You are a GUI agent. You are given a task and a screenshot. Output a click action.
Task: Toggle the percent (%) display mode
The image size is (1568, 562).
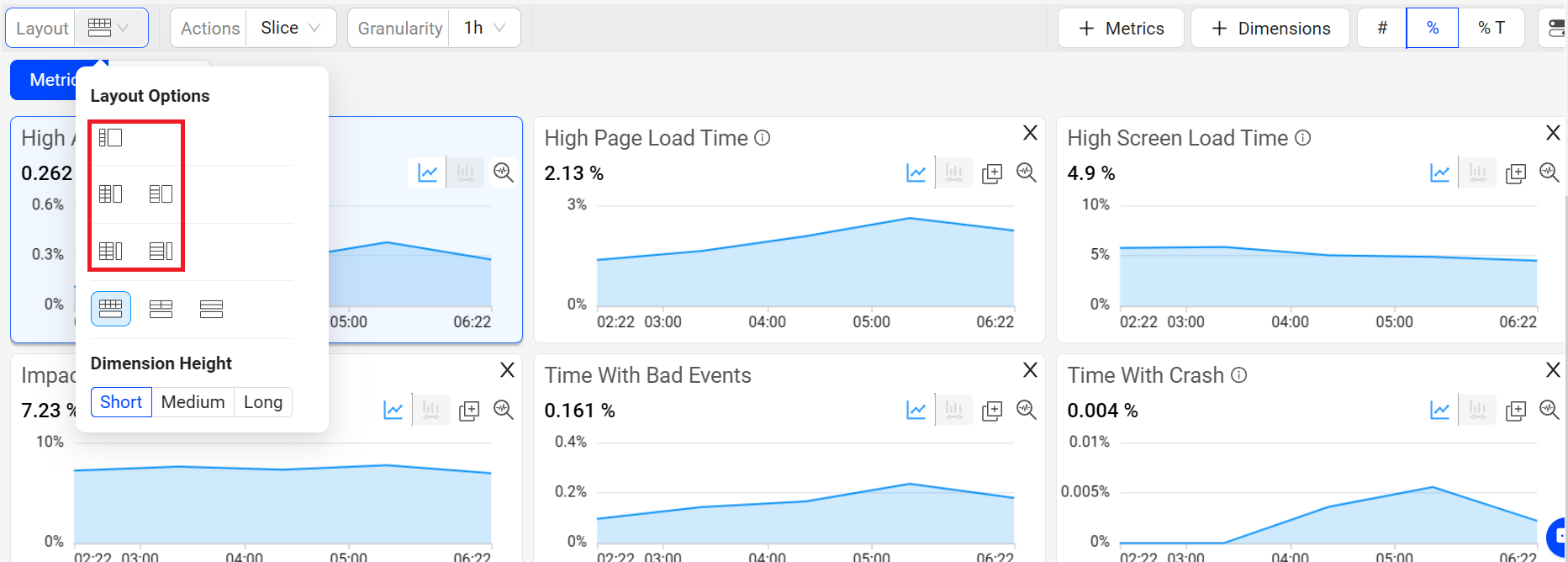pyautogui.click(x=1432, y=29)
